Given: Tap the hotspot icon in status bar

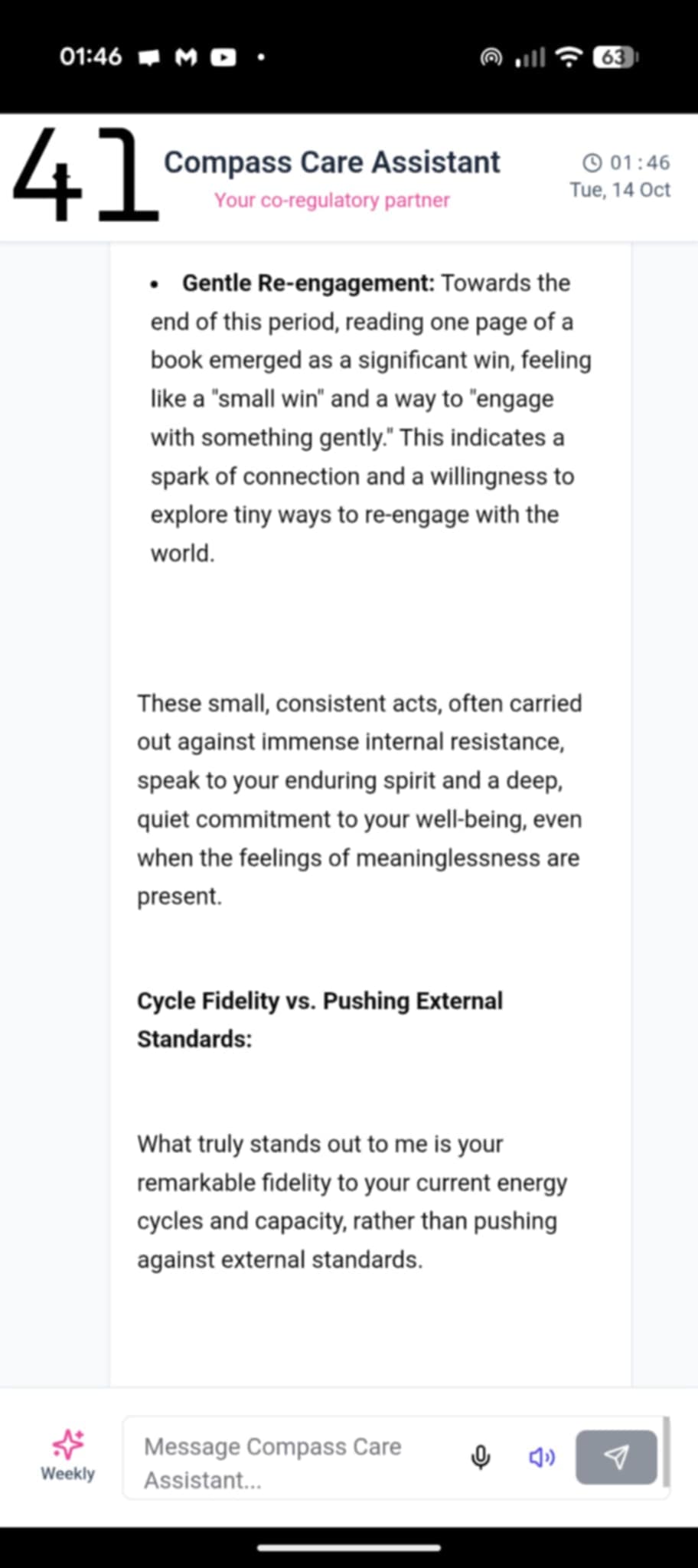Looking at the screenshot, I should point(491,57).
